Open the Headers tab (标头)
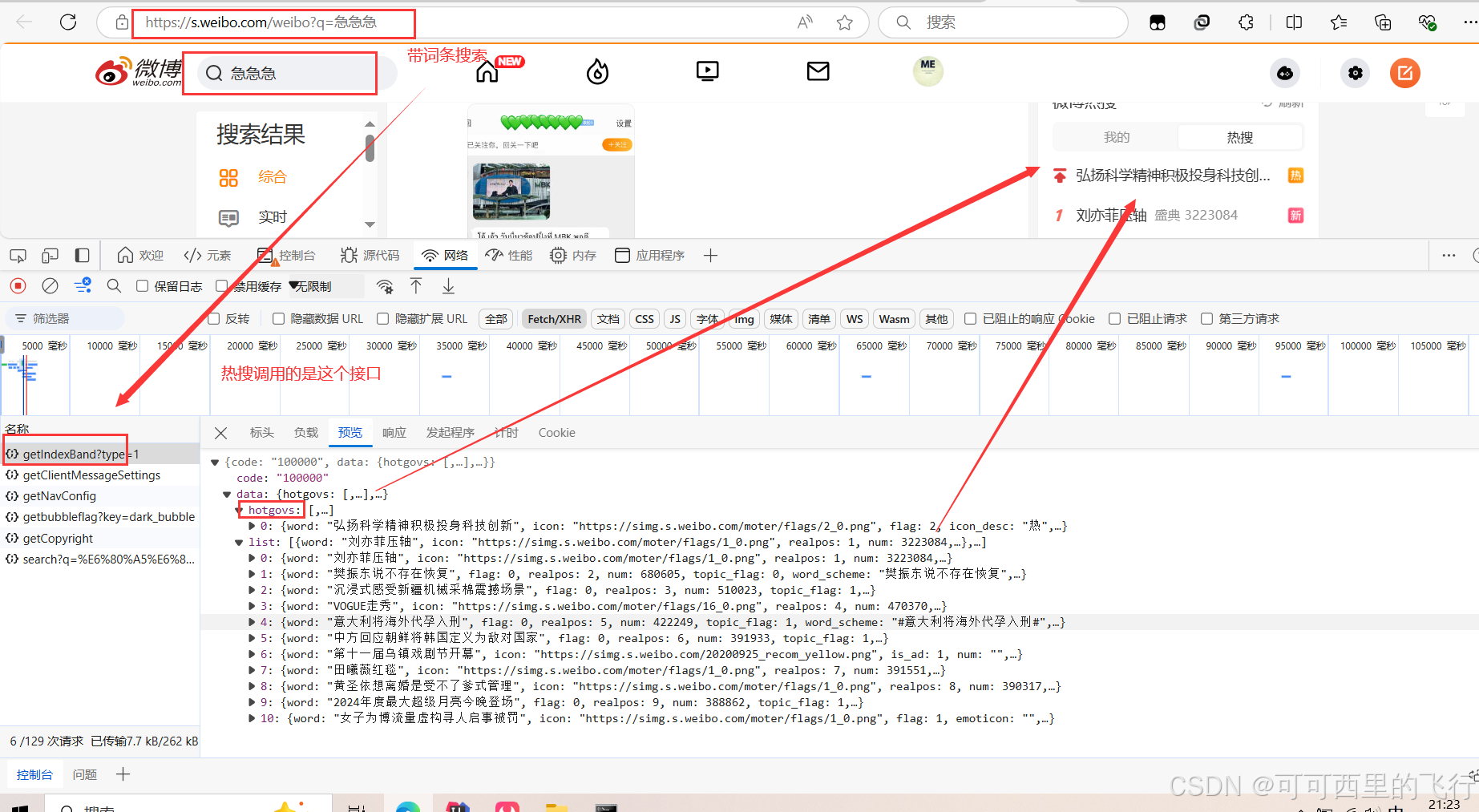Image resolution: width=1479 pixels, height=812 pixels. pos(261,433)
